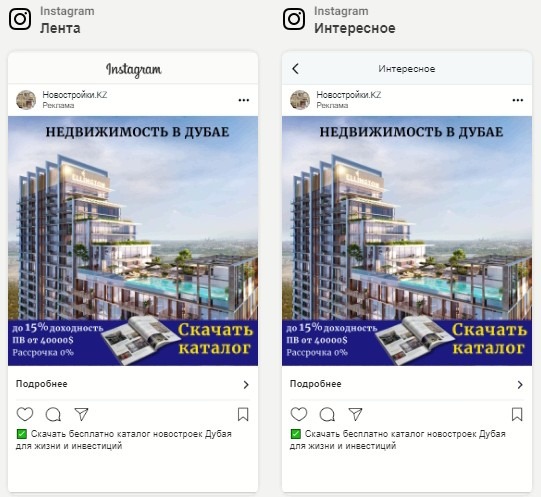Bookmark the ad in the Лента preview
This screenshot has width=541, height=497.
point(243,414)
